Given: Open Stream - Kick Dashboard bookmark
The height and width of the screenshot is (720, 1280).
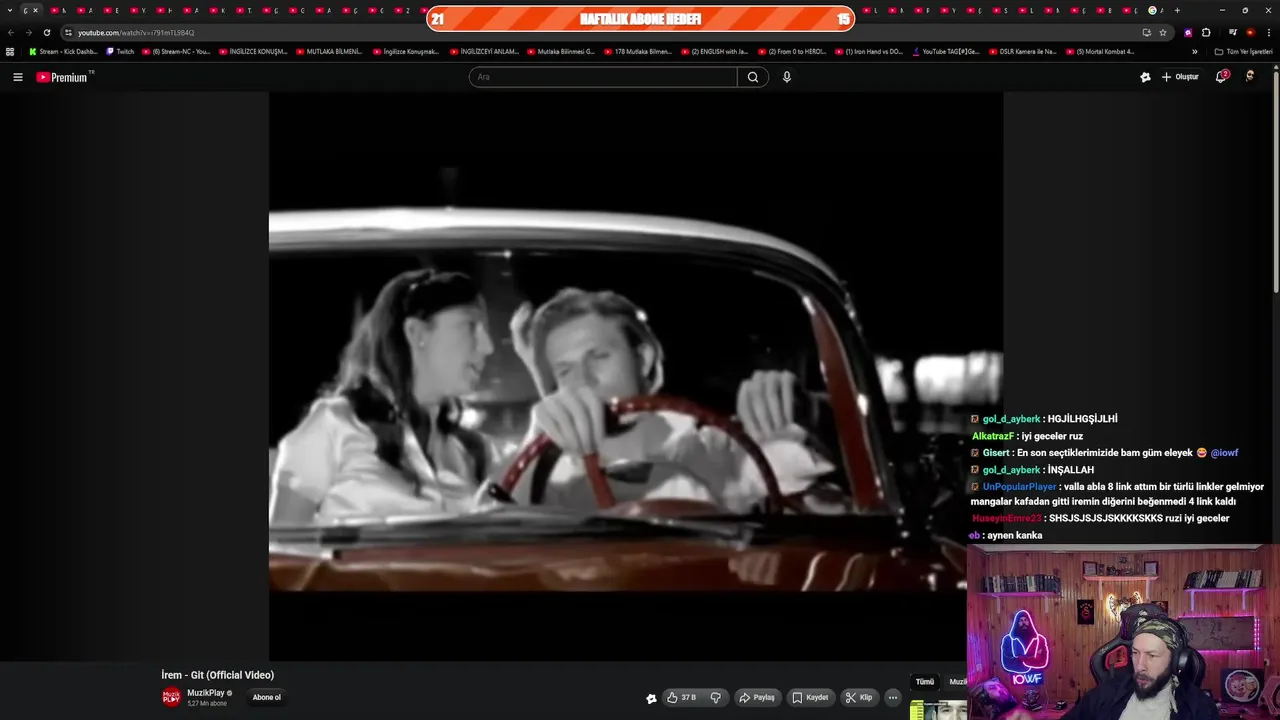Looking at the screenshot, I should 63,51.
